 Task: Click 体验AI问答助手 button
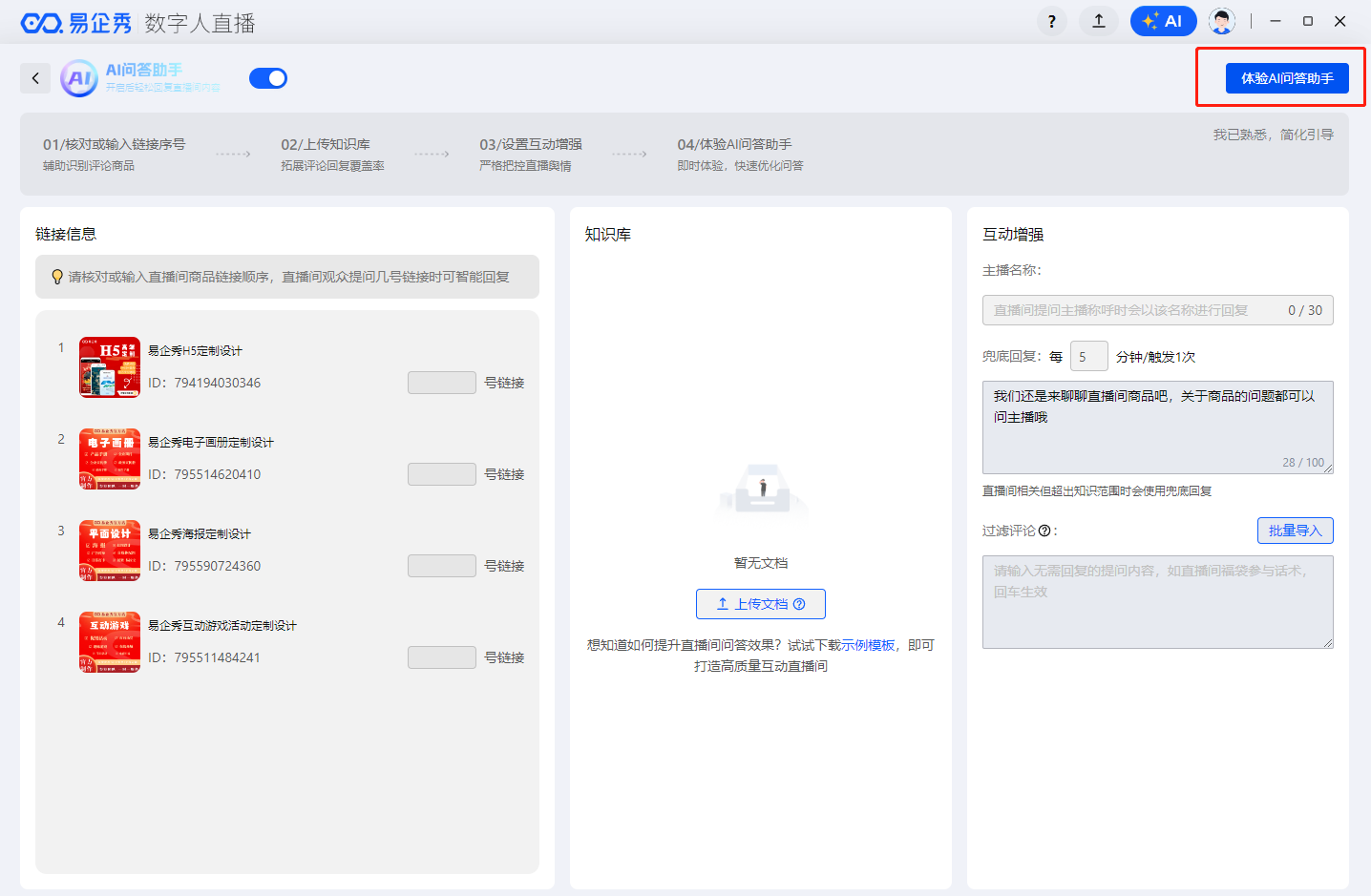1287,78
